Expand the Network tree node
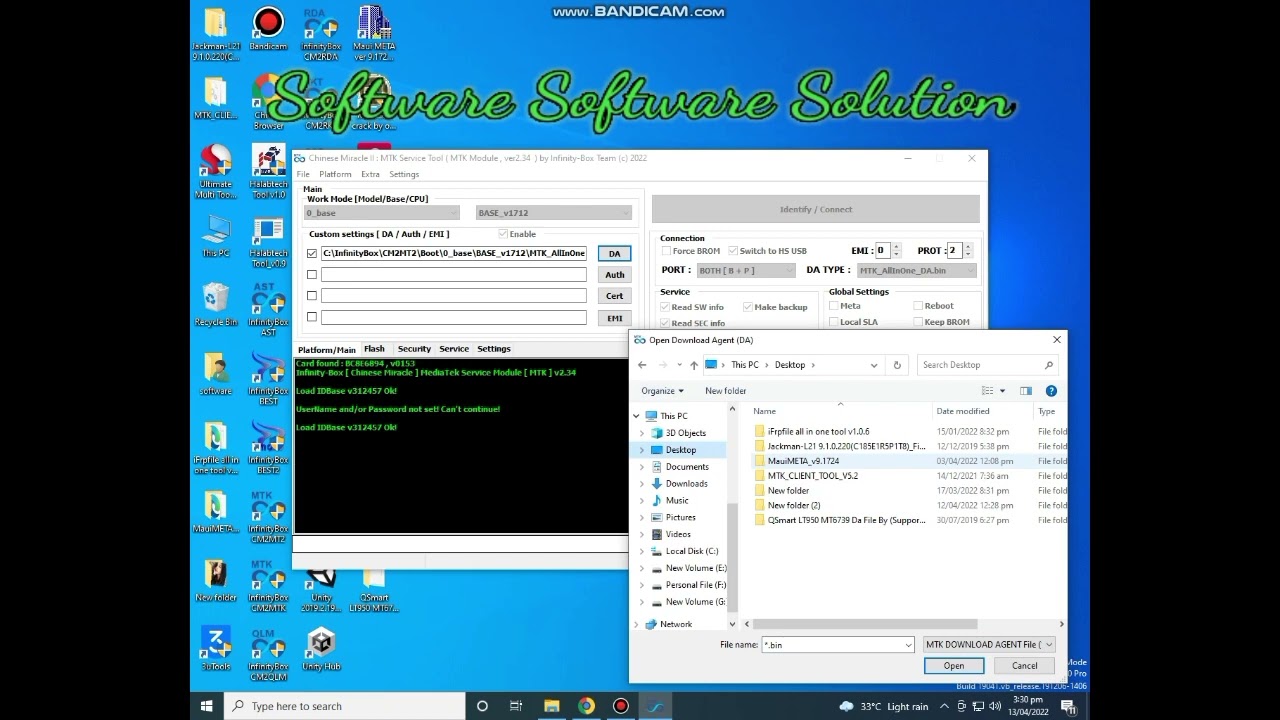The height and width of the screenshot is (720, 1280). point(636,624)
